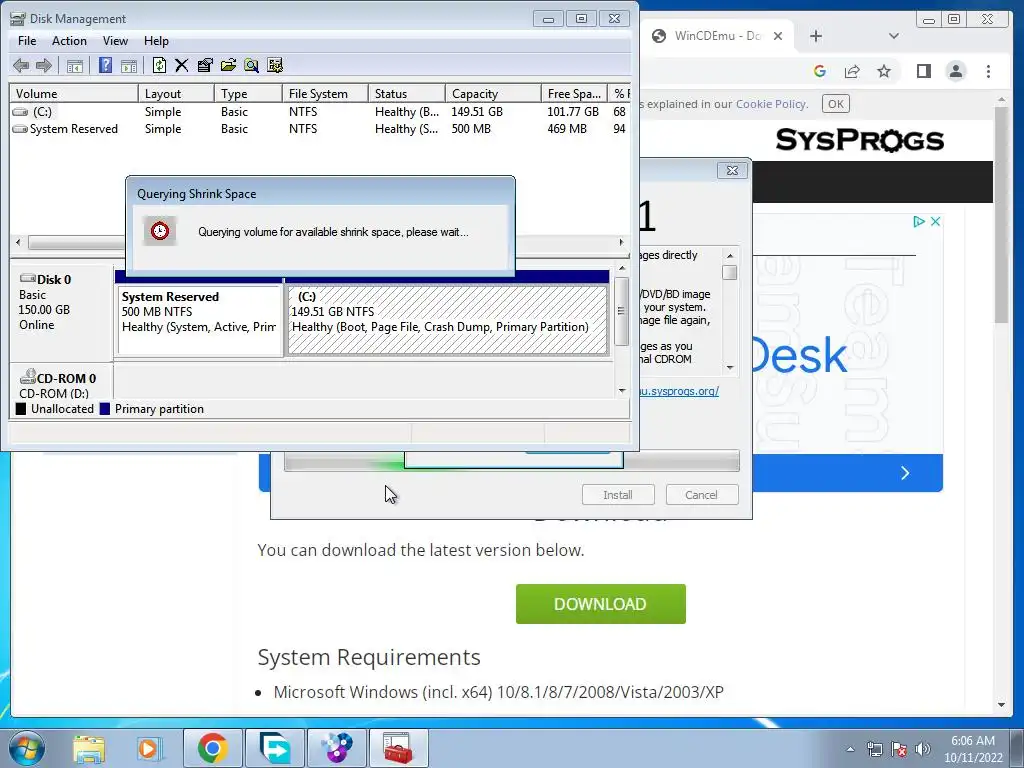
Task: Sort by the Capacity column header
Action: [492, 93]
